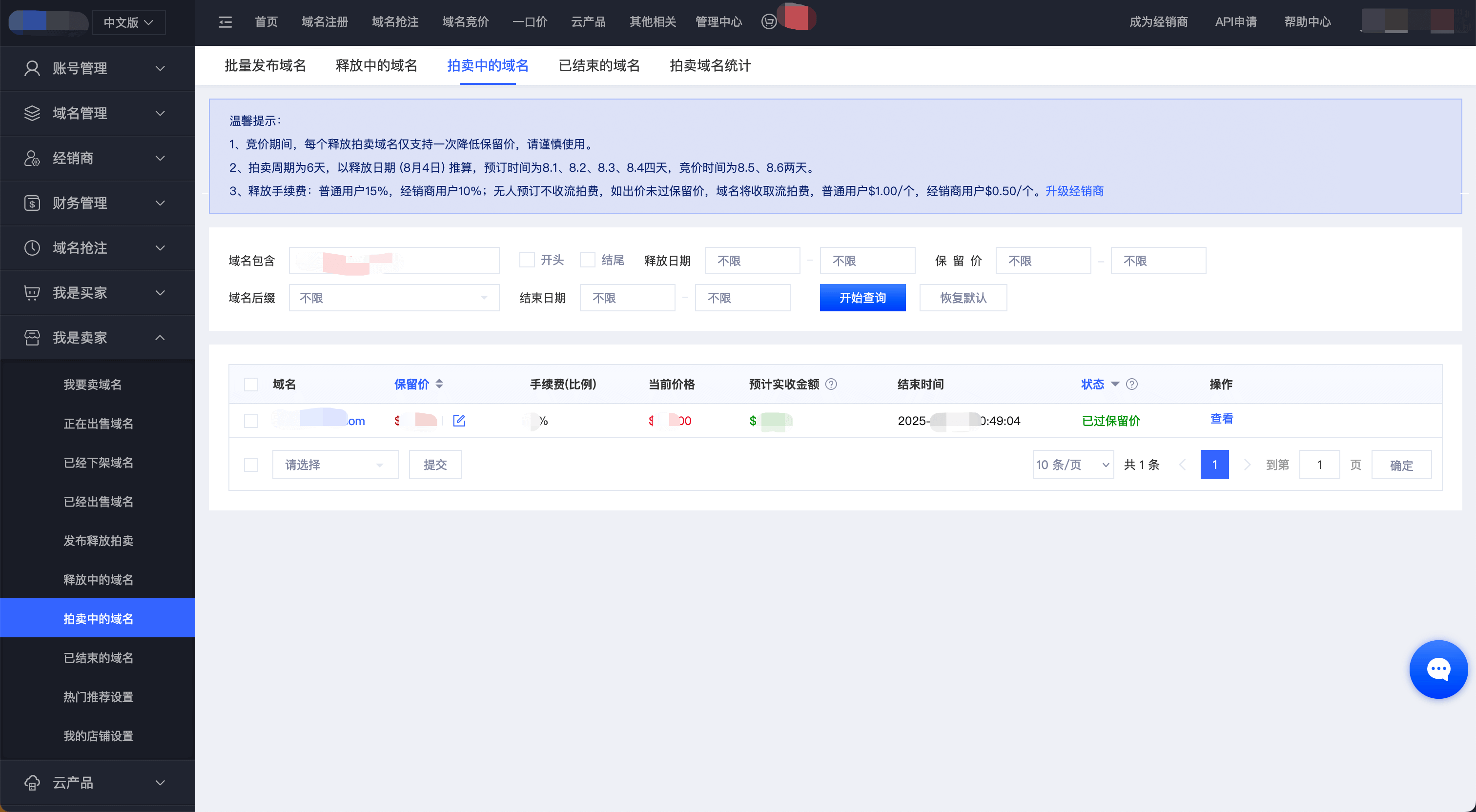Enable the 结尾 checkbox

click(x=587, y=260)
